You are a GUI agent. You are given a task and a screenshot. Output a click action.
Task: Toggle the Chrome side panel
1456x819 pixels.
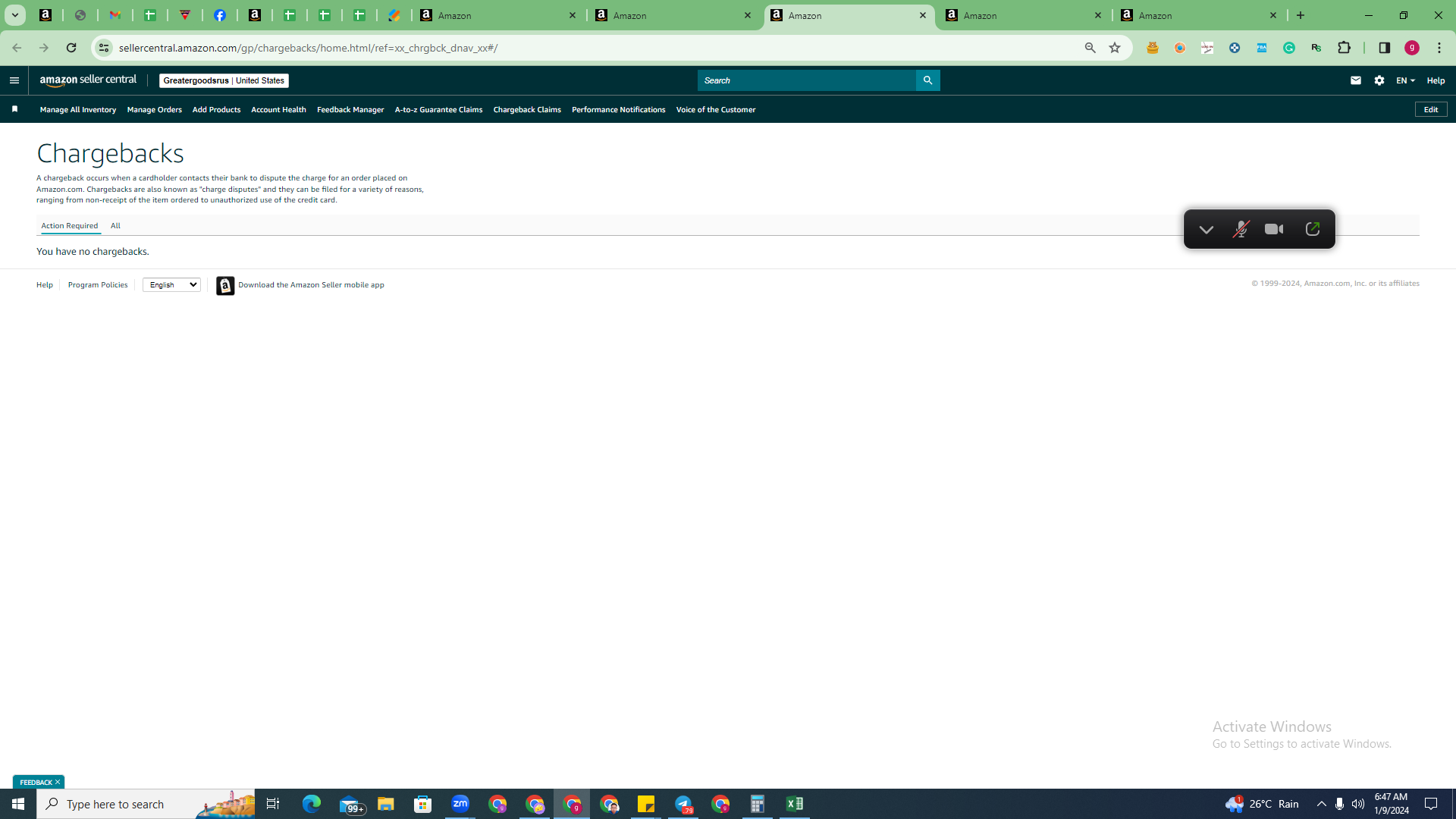click(x=1385, y=48)
